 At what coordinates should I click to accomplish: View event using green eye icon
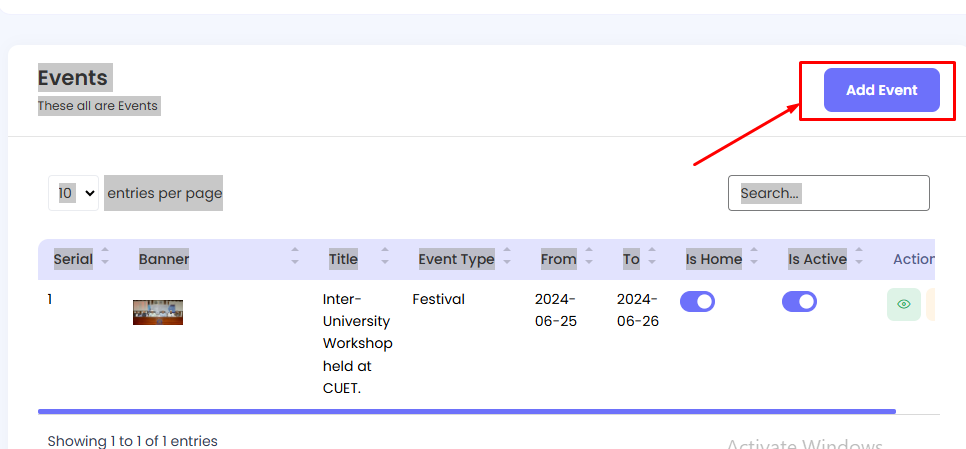click(903, 304)
